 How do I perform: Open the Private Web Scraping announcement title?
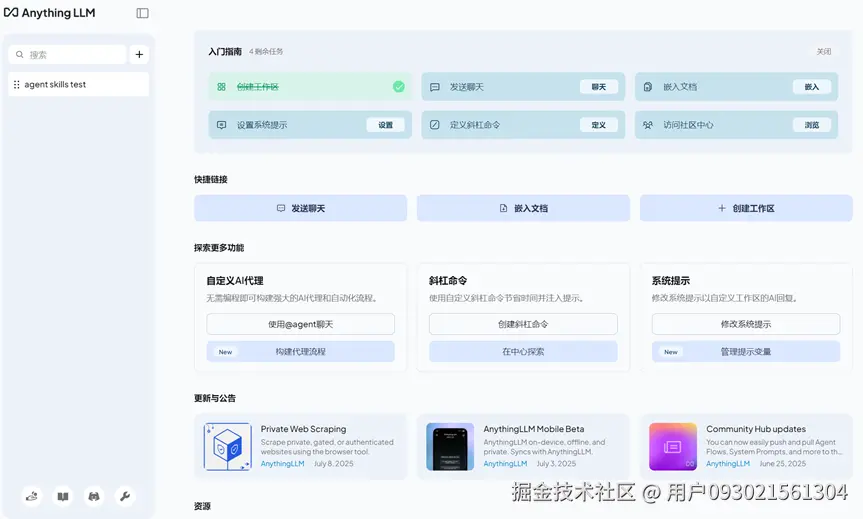click(303, 429)
